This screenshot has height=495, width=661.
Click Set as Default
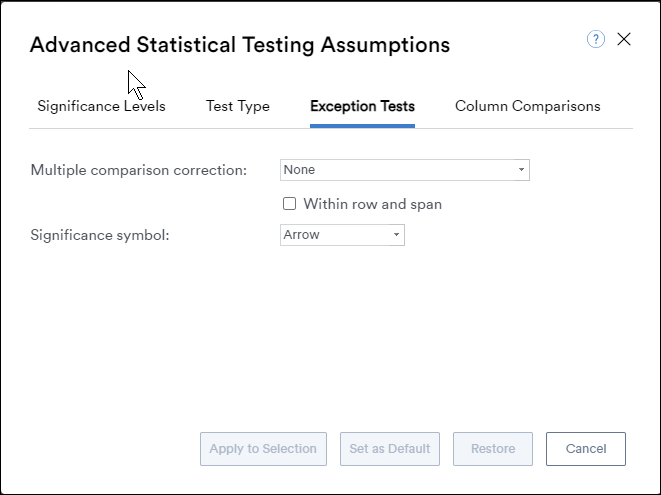pos(390,449)
